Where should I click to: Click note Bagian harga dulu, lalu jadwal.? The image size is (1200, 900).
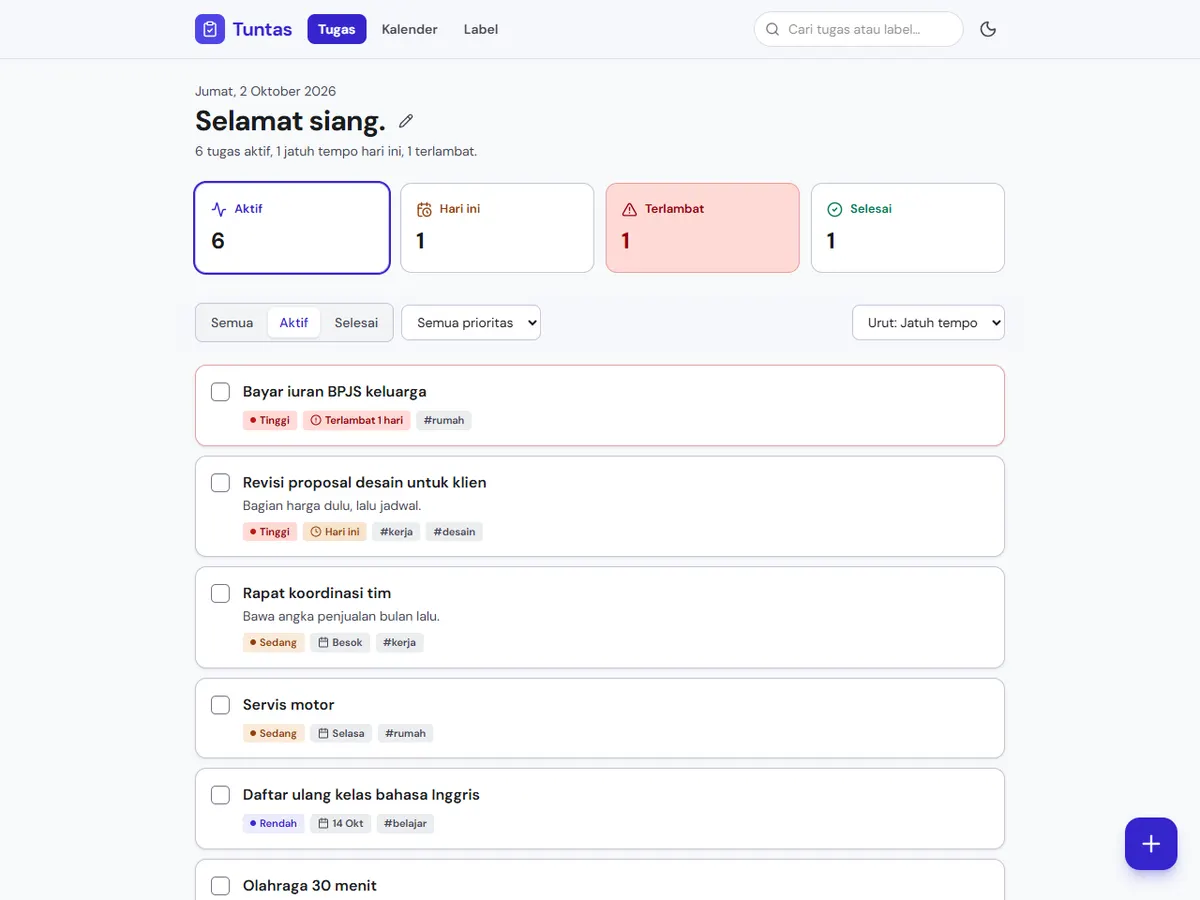(332, 505)
